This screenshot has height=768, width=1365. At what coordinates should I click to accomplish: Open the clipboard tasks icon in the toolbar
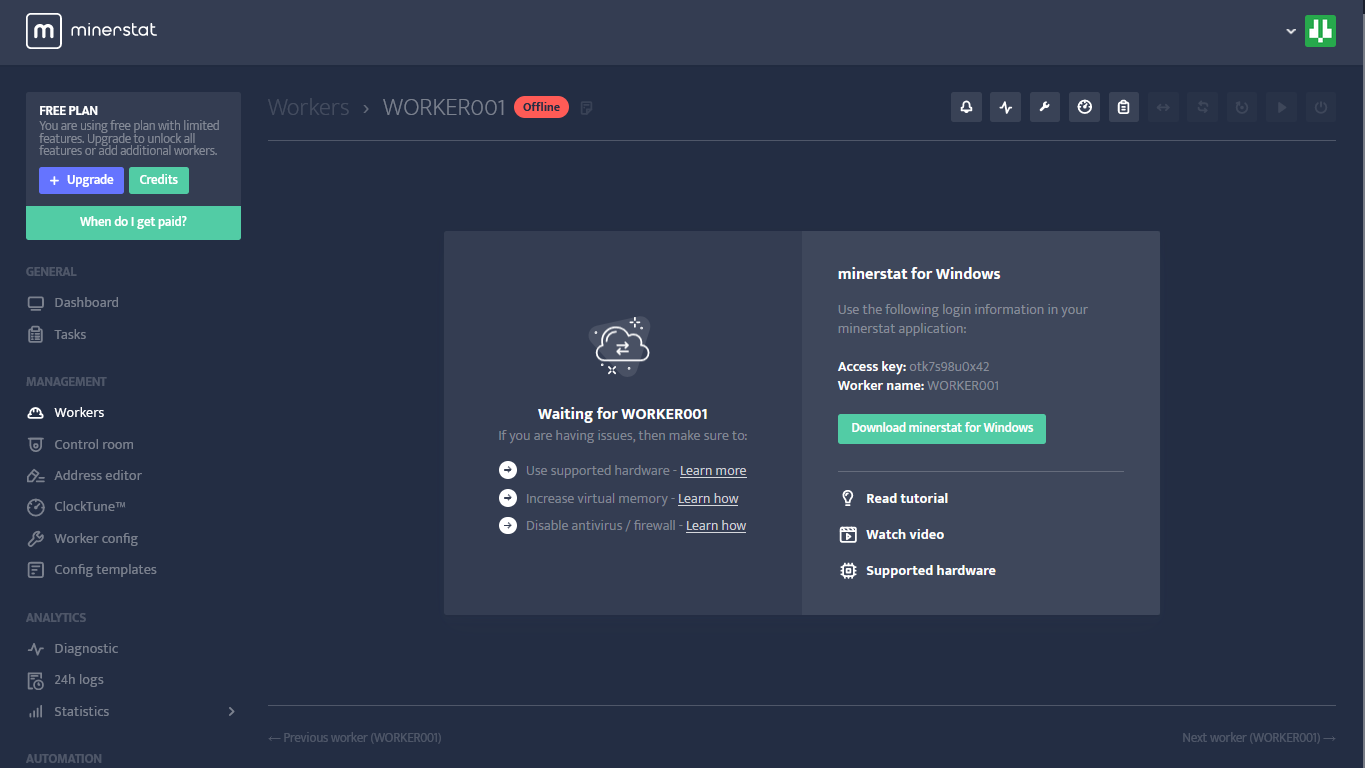click(1124, 107)
